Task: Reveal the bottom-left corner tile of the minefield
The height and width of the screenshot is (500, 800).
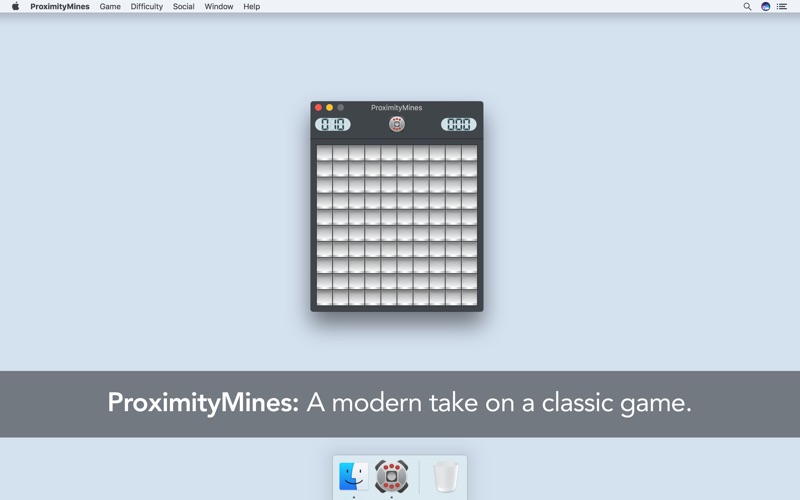Action: click(324, 297)
